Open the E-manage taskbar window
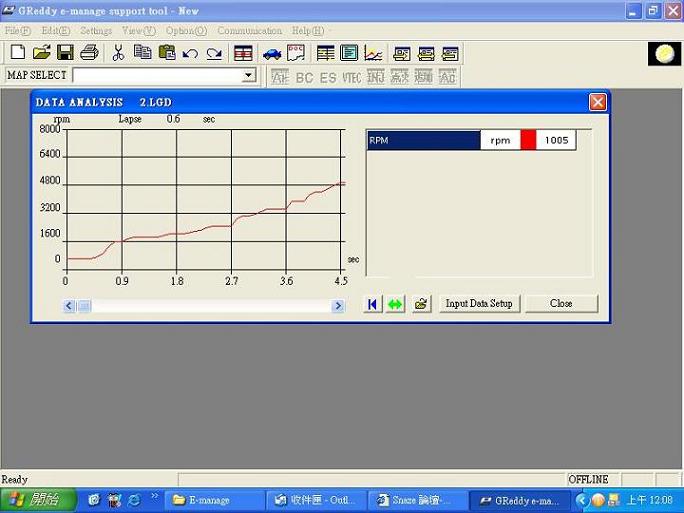684x513 pixels. 210,500
